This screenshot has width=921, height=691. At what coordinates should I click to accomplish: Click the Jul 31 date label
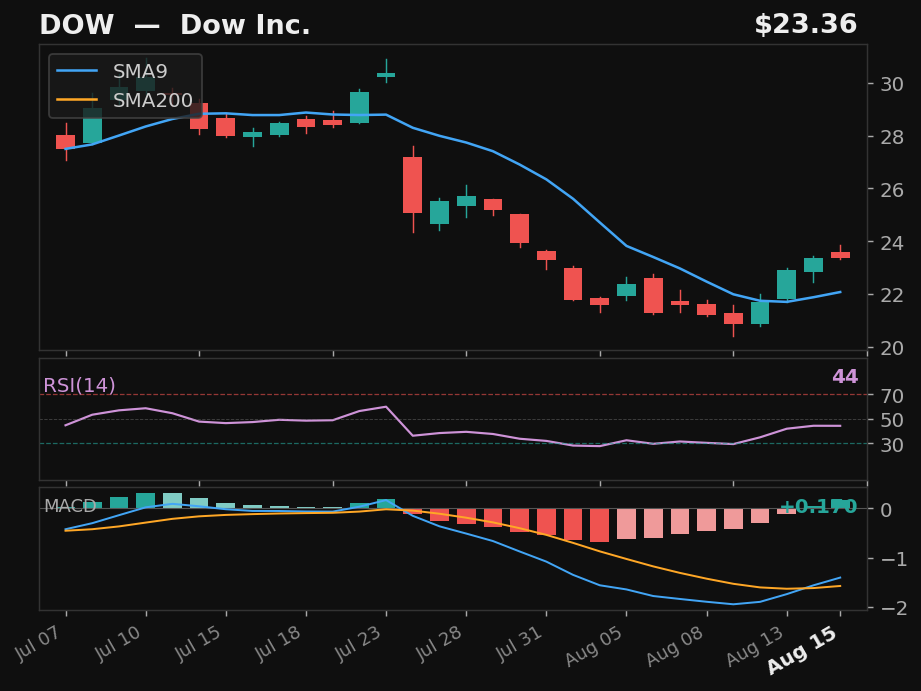point(520,643)
